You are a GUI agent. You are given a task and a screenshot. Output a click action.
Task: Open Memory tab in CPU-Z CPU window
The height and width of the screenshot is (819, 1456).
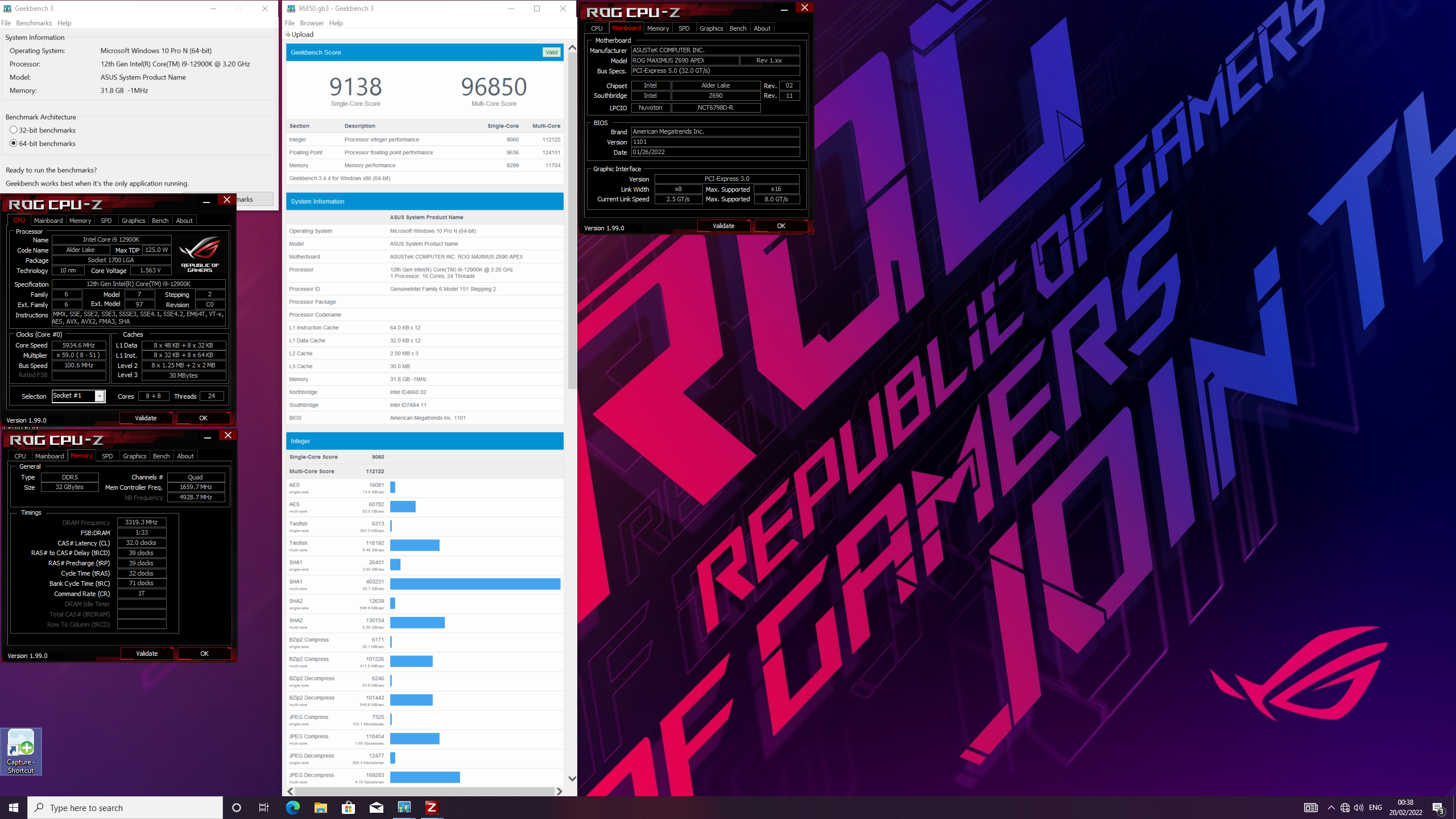80,221
